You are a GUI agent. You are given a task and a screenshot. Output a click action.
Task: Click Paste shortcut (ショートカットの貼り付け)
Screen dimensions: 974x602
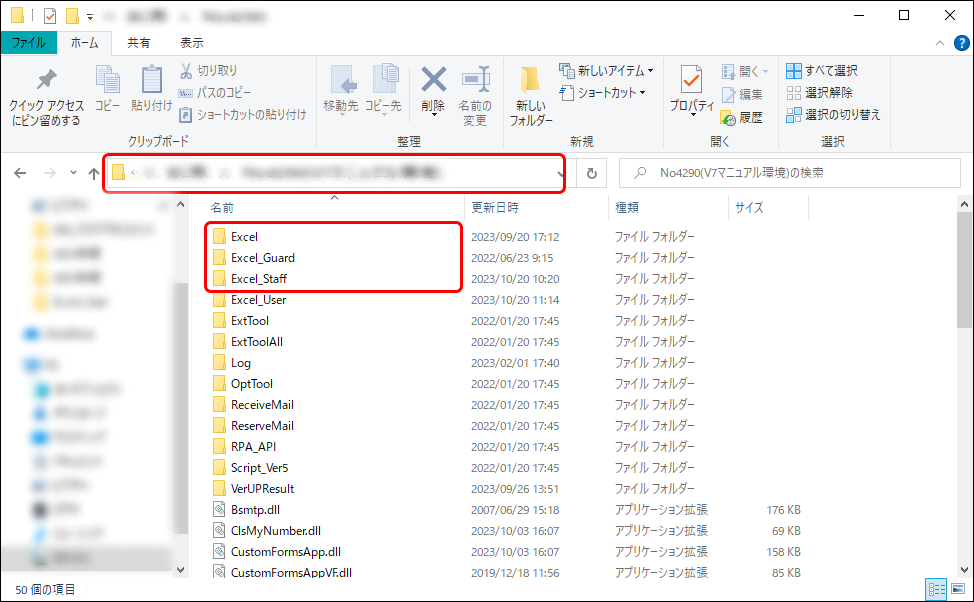(x=243, y=114)
